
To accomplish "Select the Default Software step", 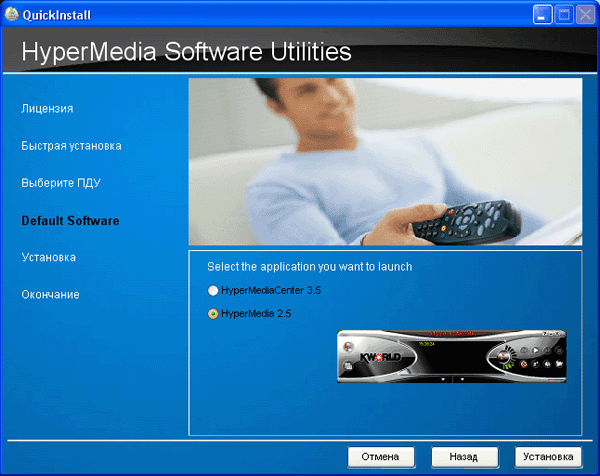I will [x=70, y=220].
